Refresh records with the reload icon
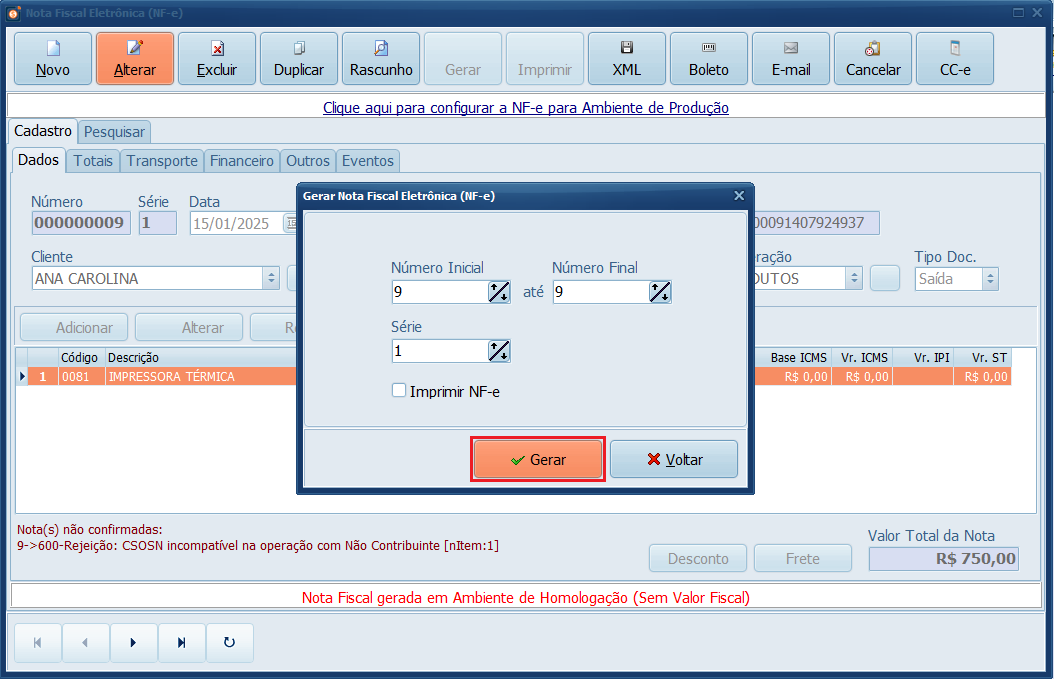Screen dimensions: 1054x679 click(x=229, y=643)
